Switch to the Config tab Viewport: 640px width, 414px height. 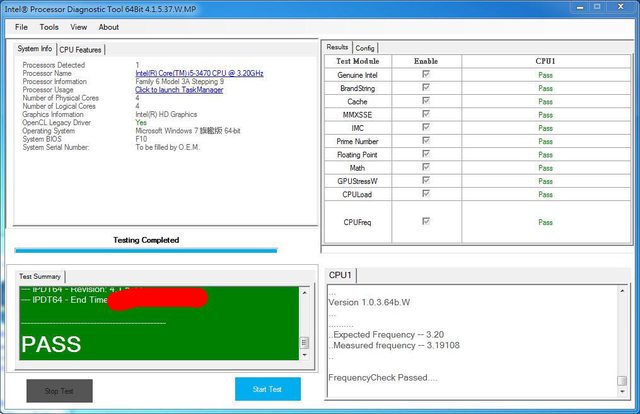tap(365, 47)
